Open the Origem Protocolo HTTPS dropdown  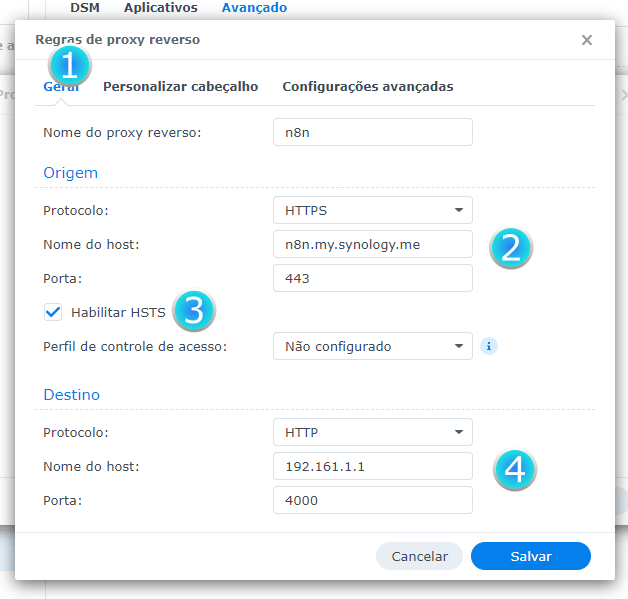(372, 210)
